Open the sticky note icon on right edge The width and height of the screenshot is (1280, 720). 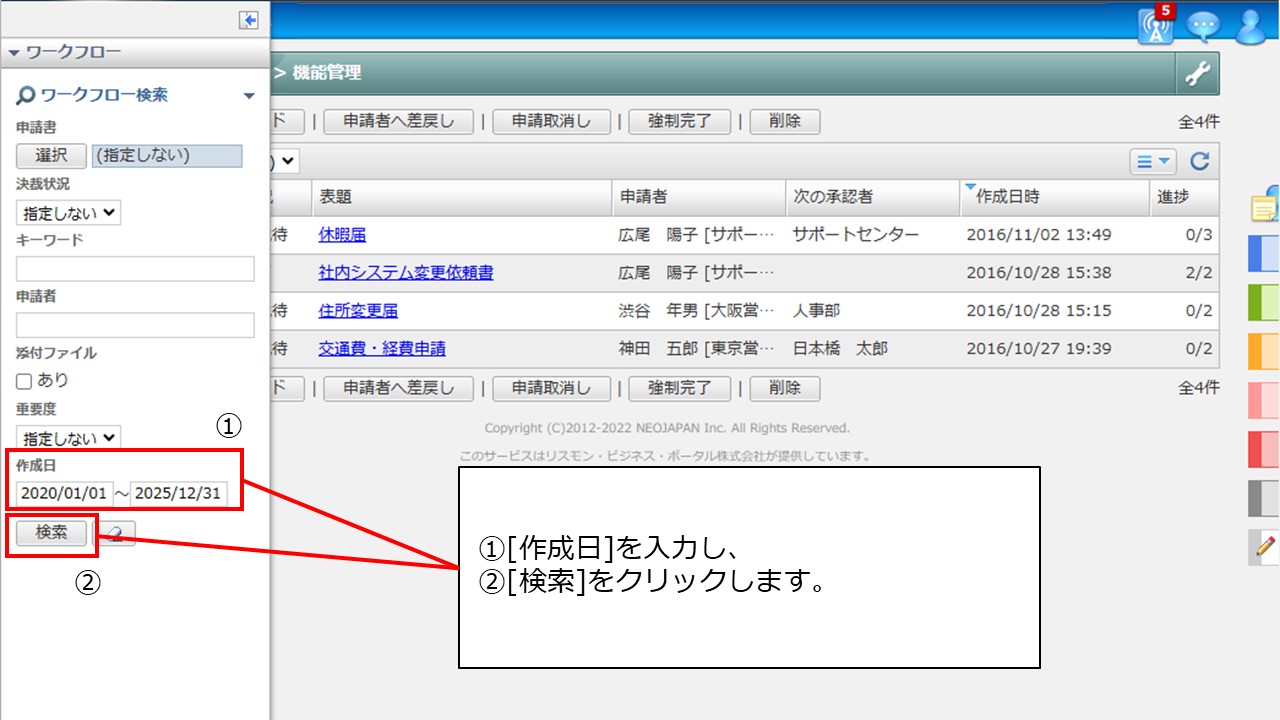(1264, 207)
